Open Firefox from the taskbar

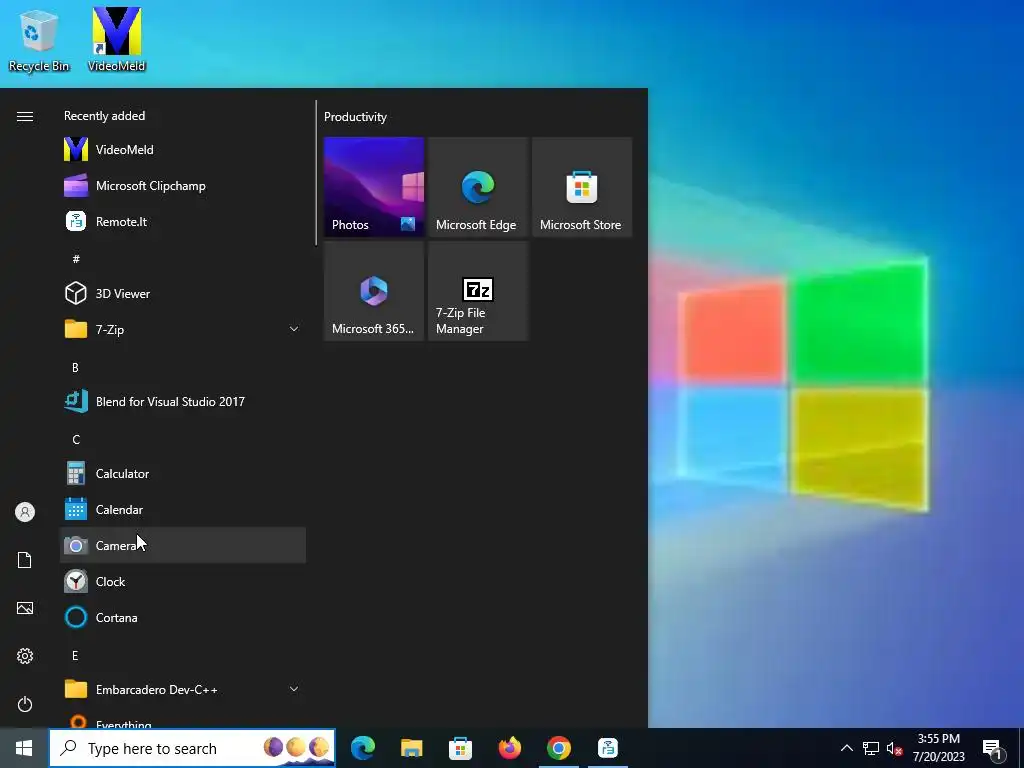509,748
